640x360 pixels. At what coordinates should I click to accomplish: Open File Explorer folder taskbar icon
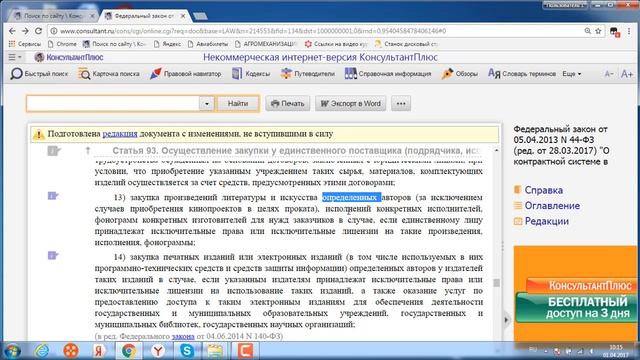click(215, 351)
